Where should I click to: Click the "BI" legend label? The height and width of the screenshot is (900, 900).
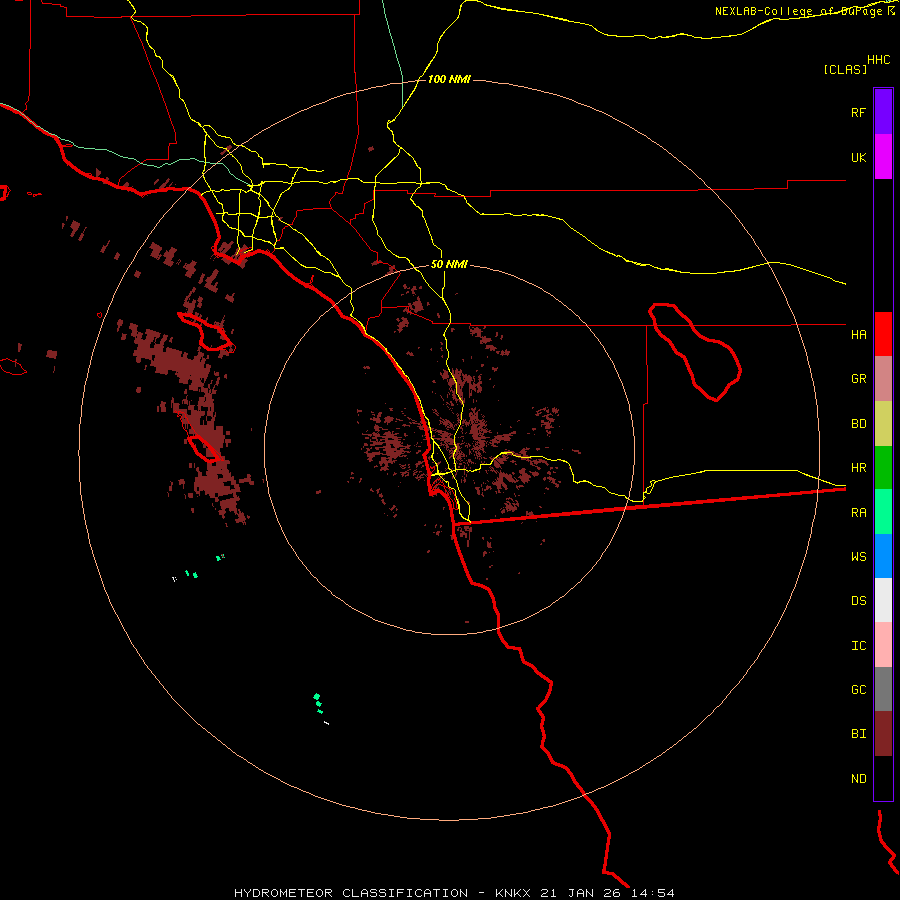coord(858,734)
